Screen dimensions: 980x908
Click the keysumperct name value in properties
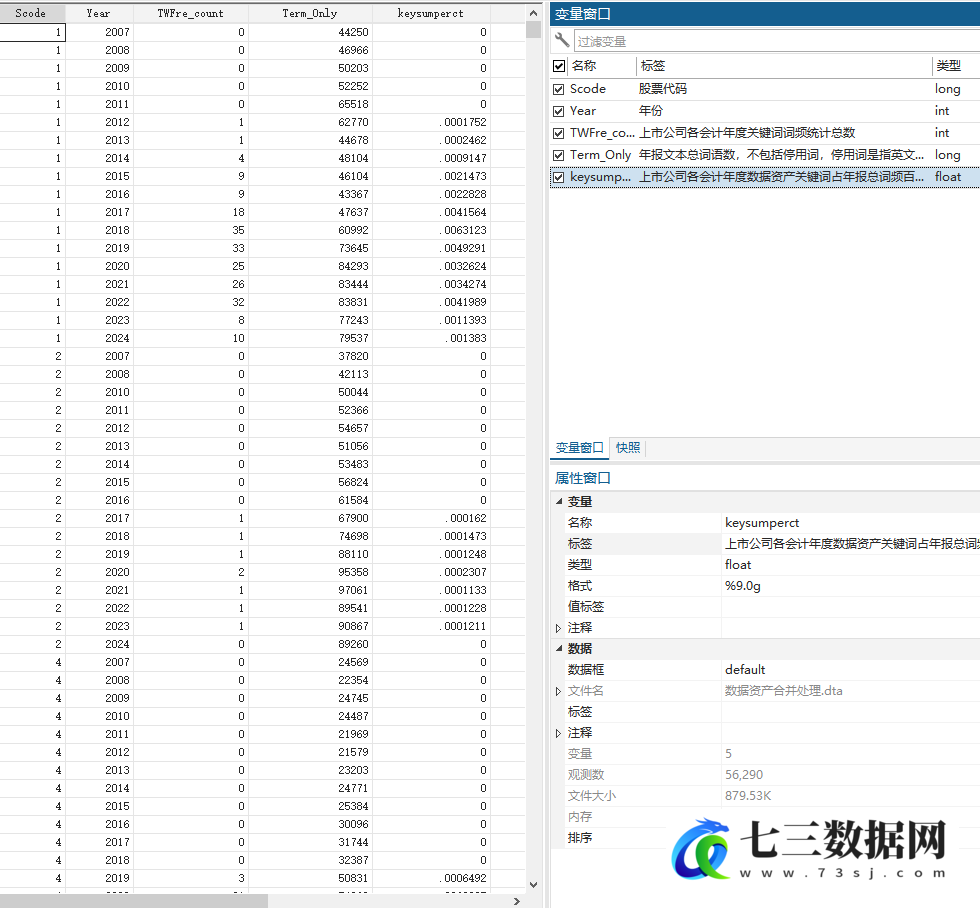pos(762,523)
